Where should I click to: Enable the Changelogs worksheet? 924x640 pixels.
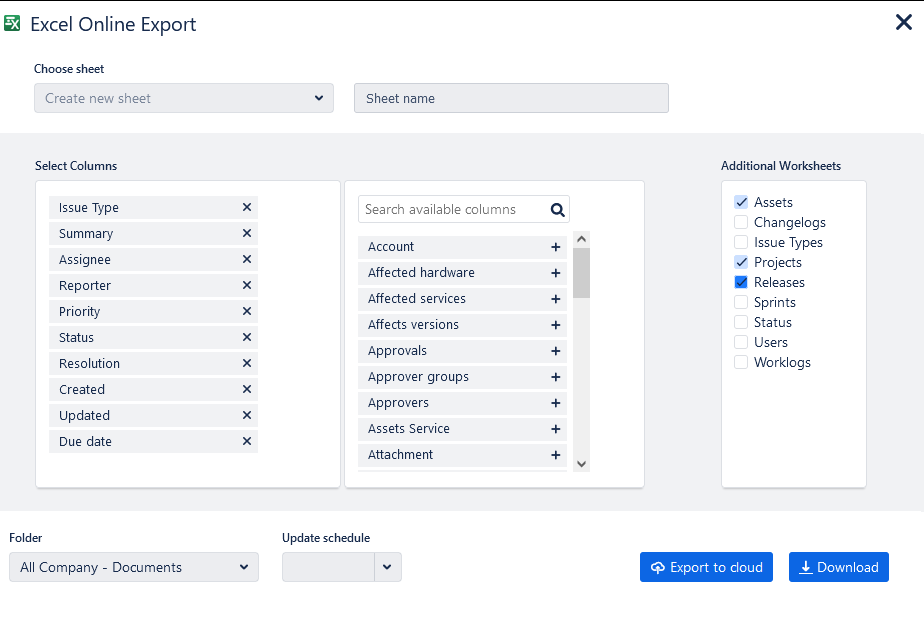click(741, 222)
